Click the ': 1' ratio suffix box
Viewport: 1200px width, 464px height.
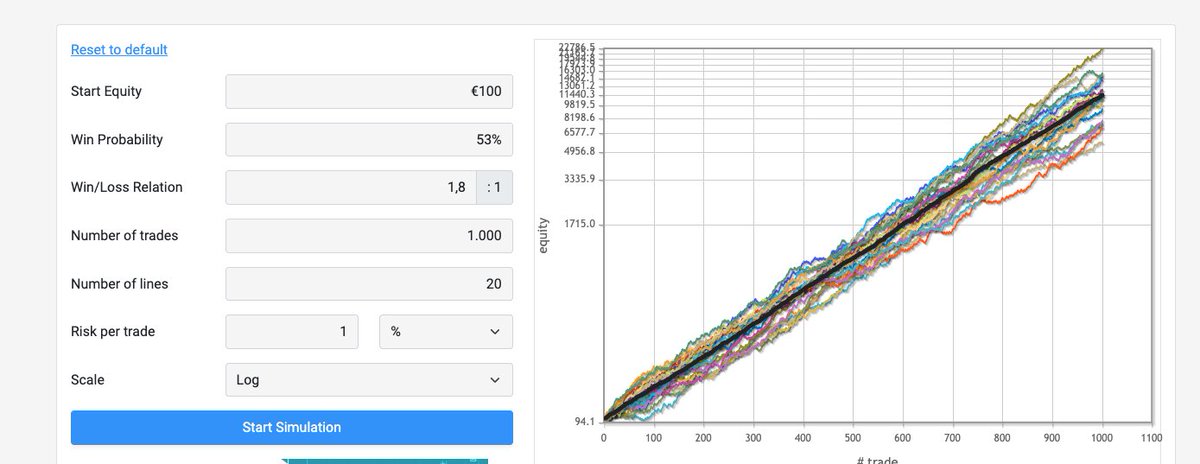pos(495,187)
